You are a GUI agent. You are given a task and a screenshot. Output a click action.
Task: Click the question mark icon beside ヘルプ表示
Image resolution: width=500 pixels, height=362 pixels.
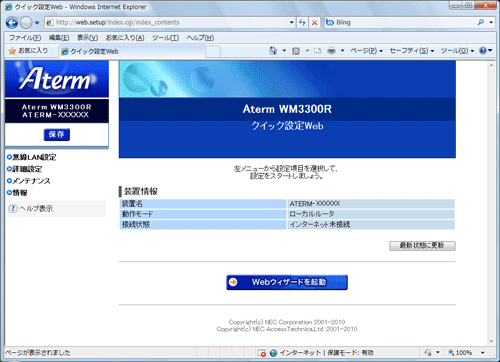pos(13,209)
